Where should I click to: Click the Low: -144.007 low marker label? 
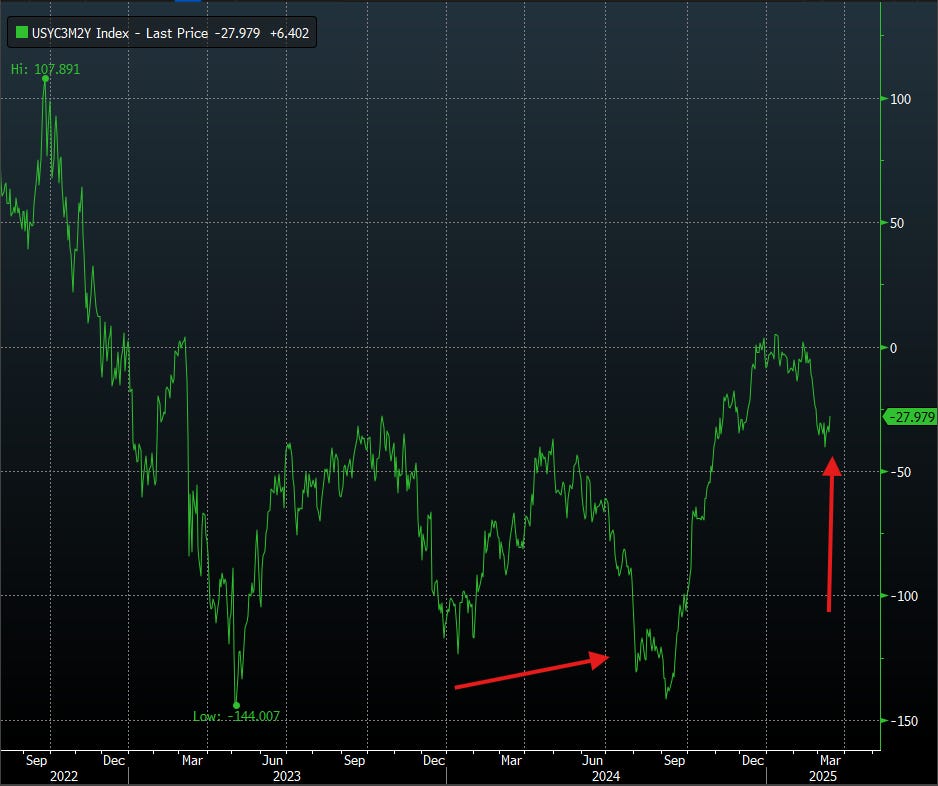pyautogui.click(x=236, y=716)
